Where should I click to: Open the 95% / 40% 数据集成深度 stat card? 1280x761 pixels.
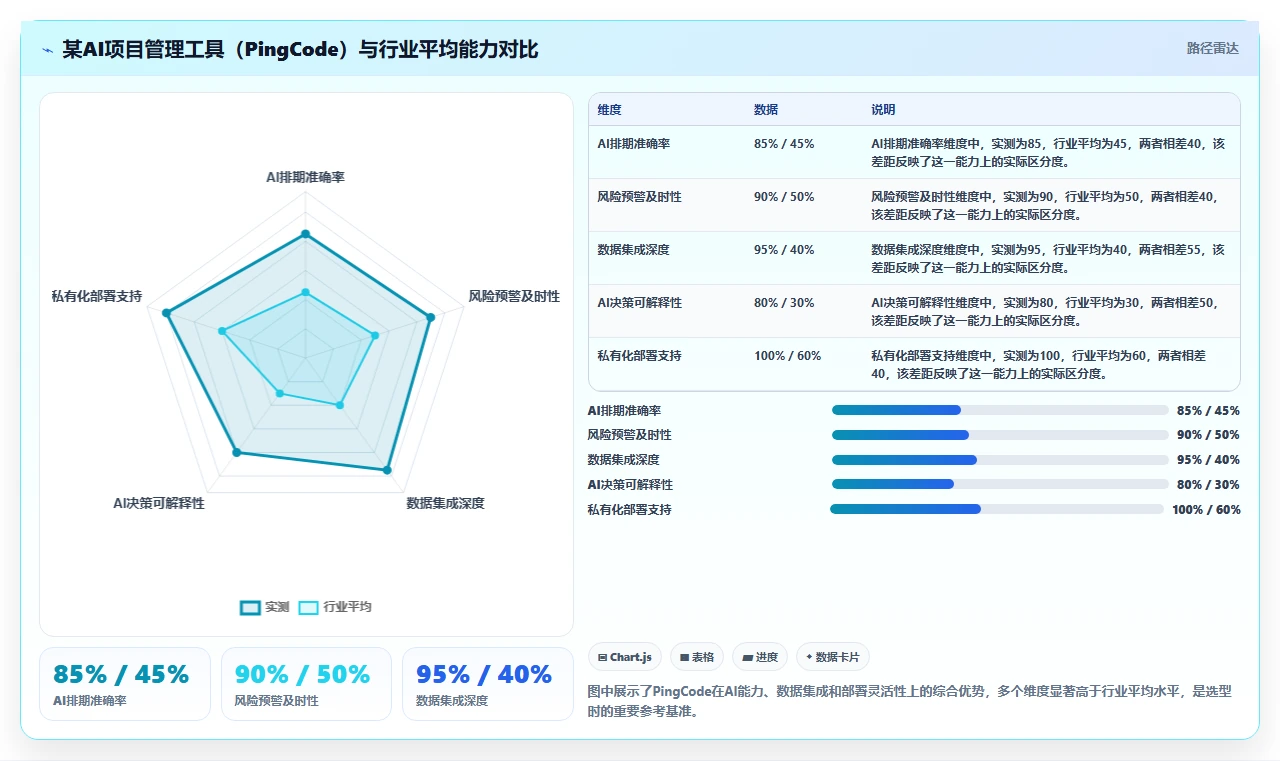coord(488,684)
